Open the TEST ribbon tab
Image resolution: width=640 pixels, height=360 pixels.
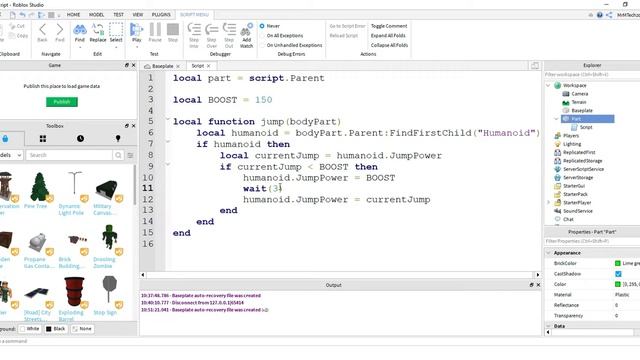click(118, 15)
